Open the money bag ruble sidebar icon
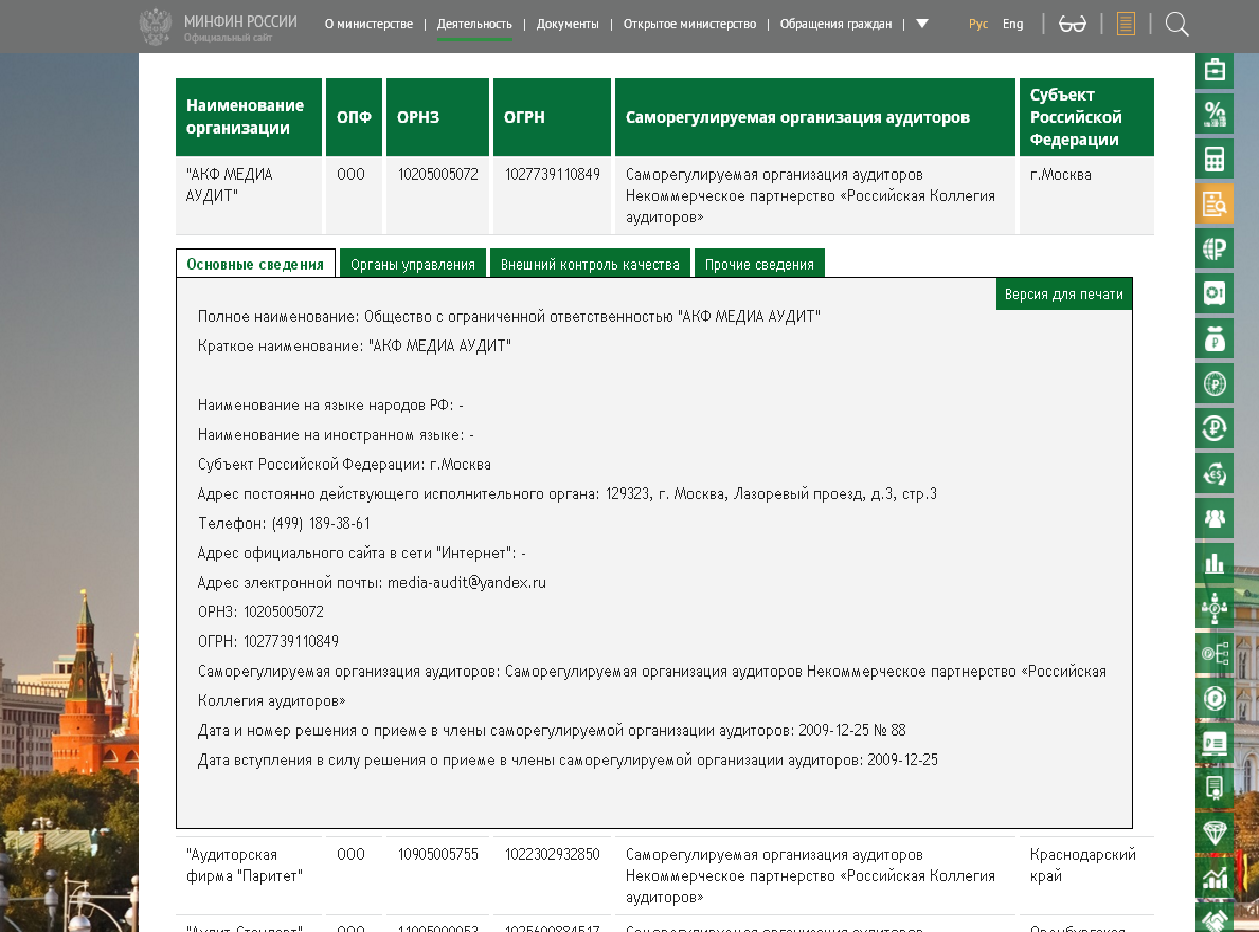Screen dimensions: 1259x932 pos(1214,338)
